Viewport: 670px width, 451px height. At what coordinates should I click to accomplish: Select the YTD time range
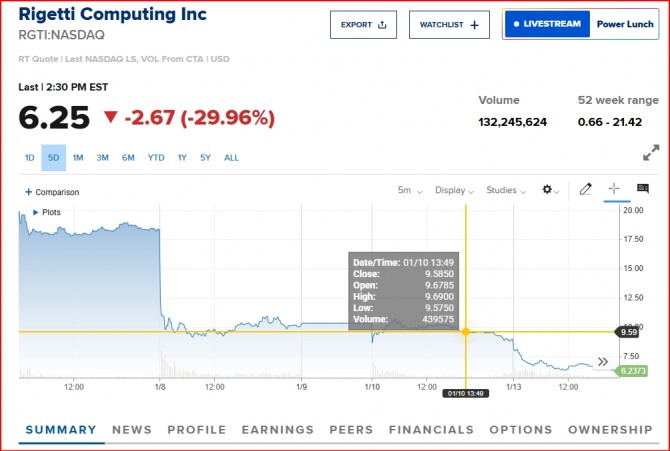point(156,157)
